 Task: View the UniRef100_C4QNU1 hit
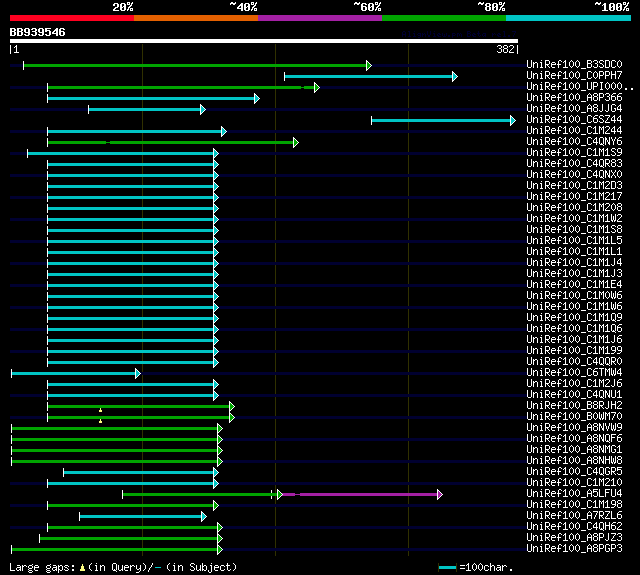click(x=574, y=395)
